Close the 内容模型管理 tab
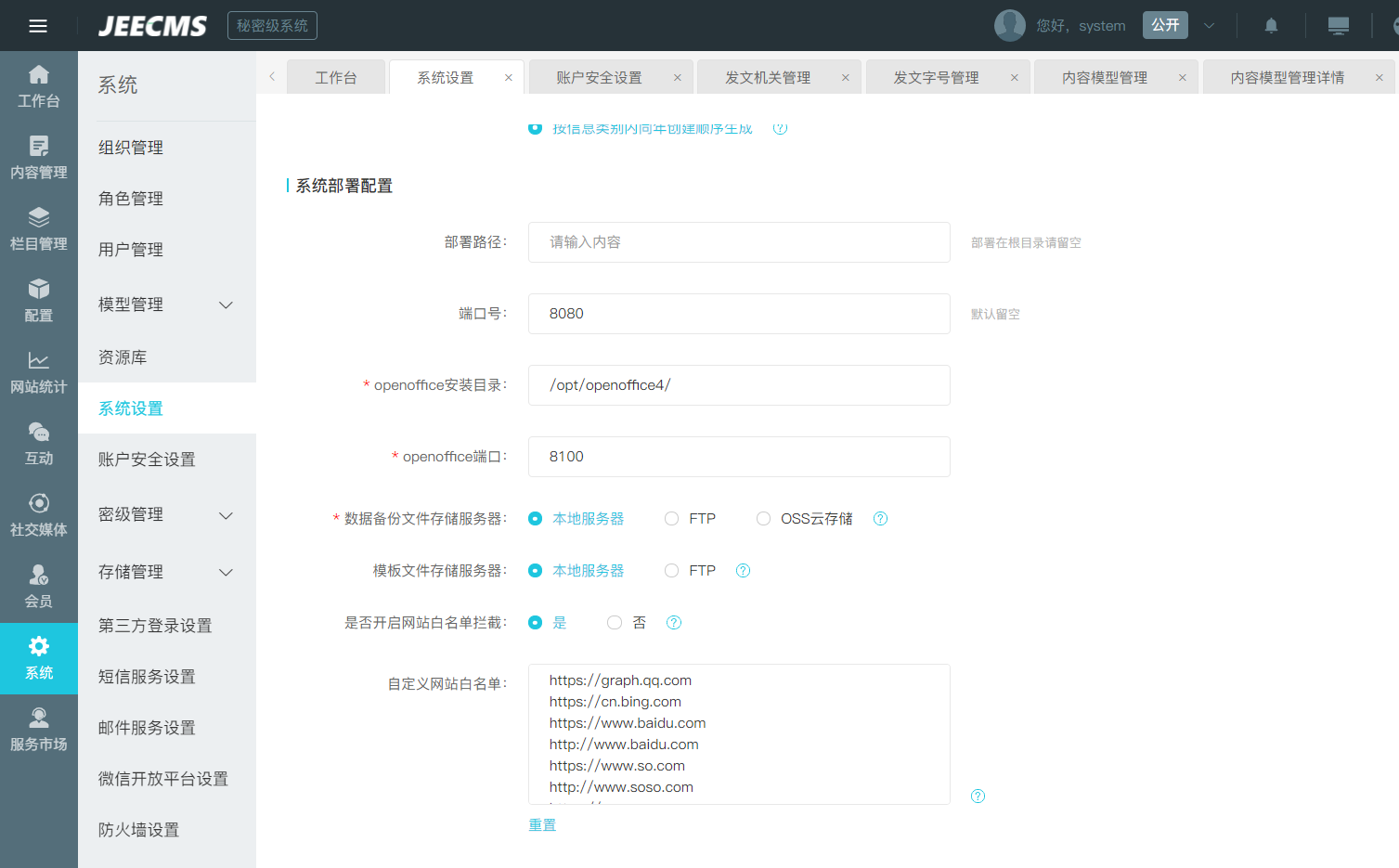 coord(1183,78)
